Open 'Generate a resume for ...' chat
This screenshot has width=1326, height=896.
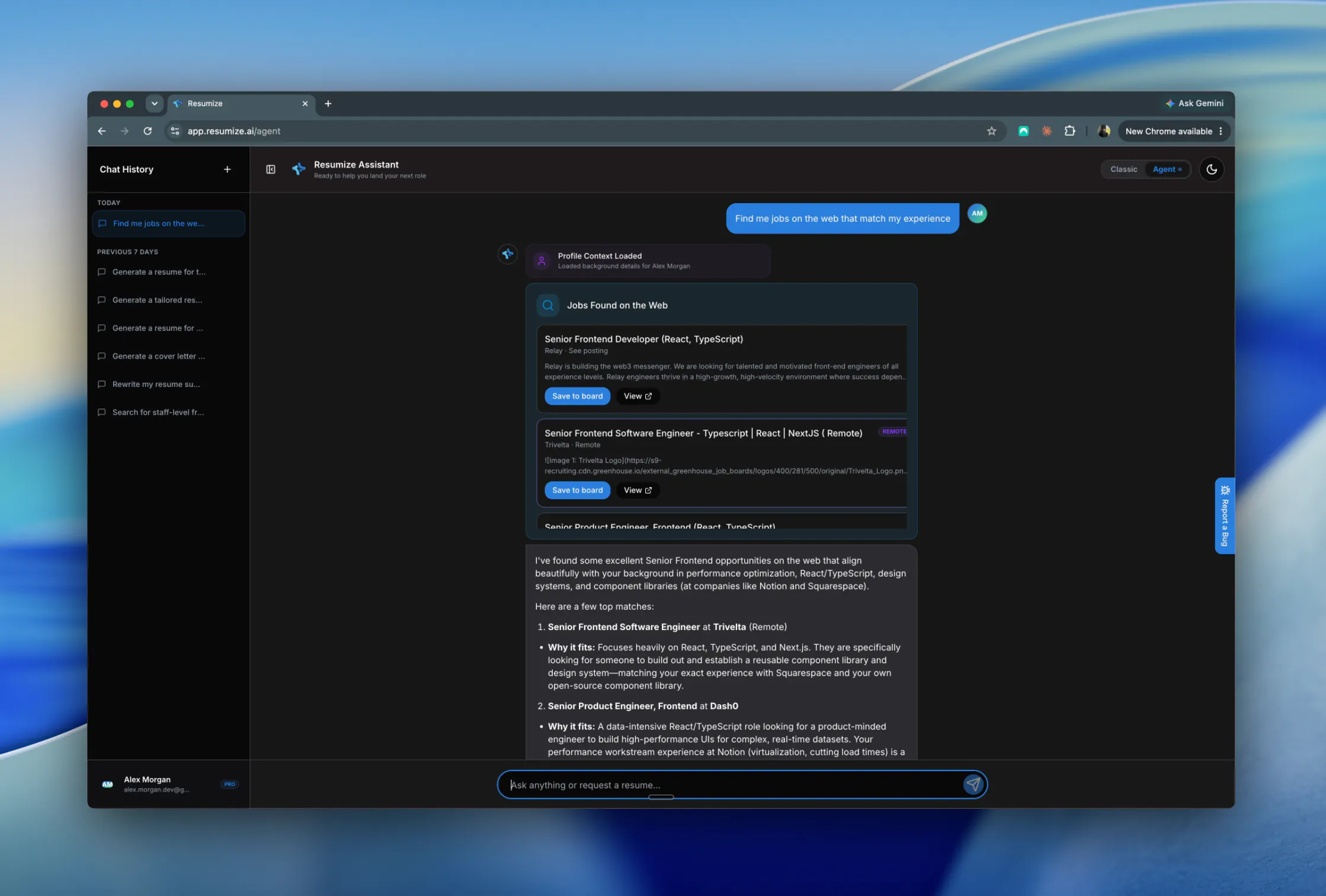tap(168, 328)
